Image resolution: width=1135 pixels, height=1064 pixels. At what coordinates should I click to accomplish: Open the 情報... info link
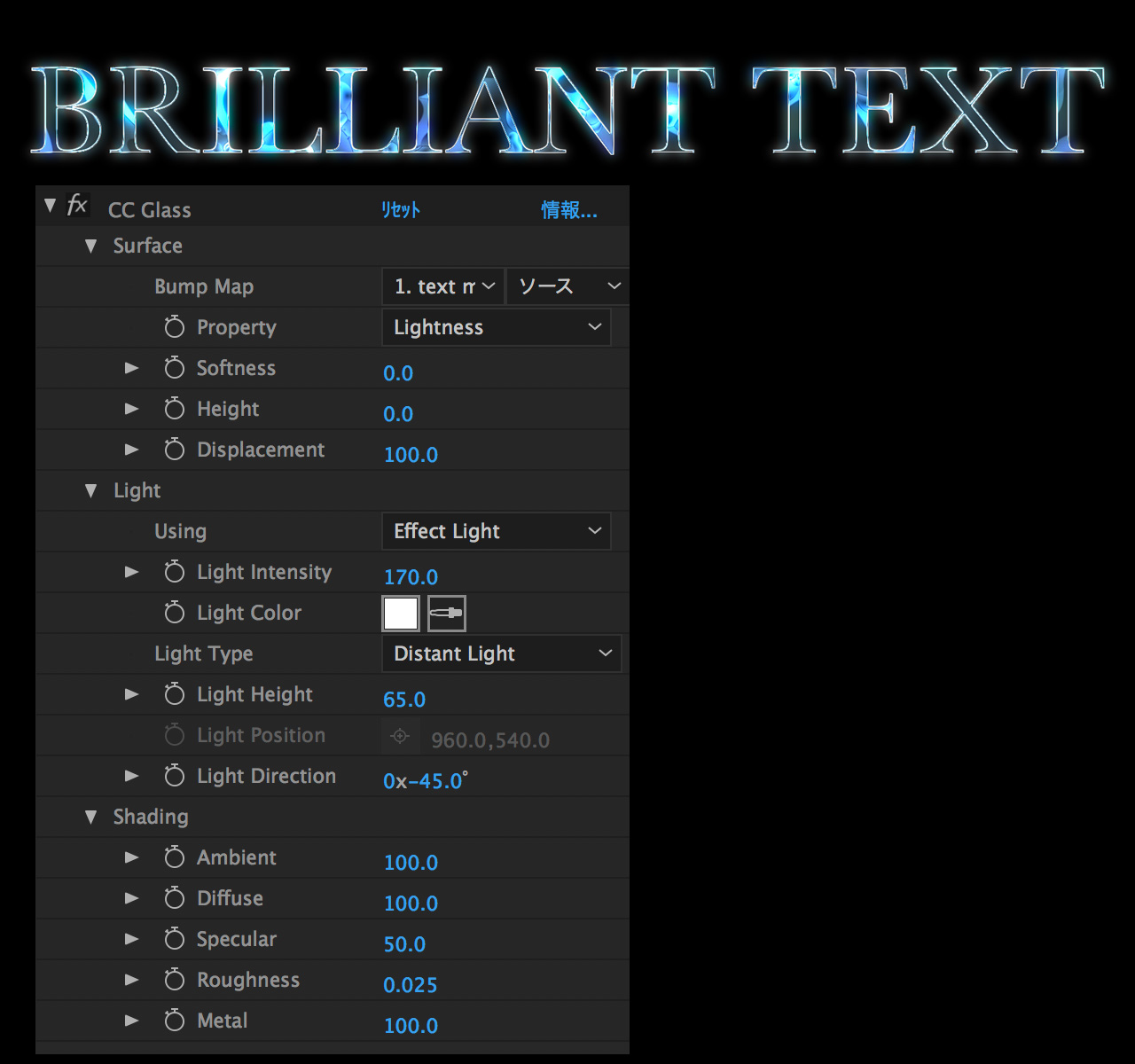[569, 210]
